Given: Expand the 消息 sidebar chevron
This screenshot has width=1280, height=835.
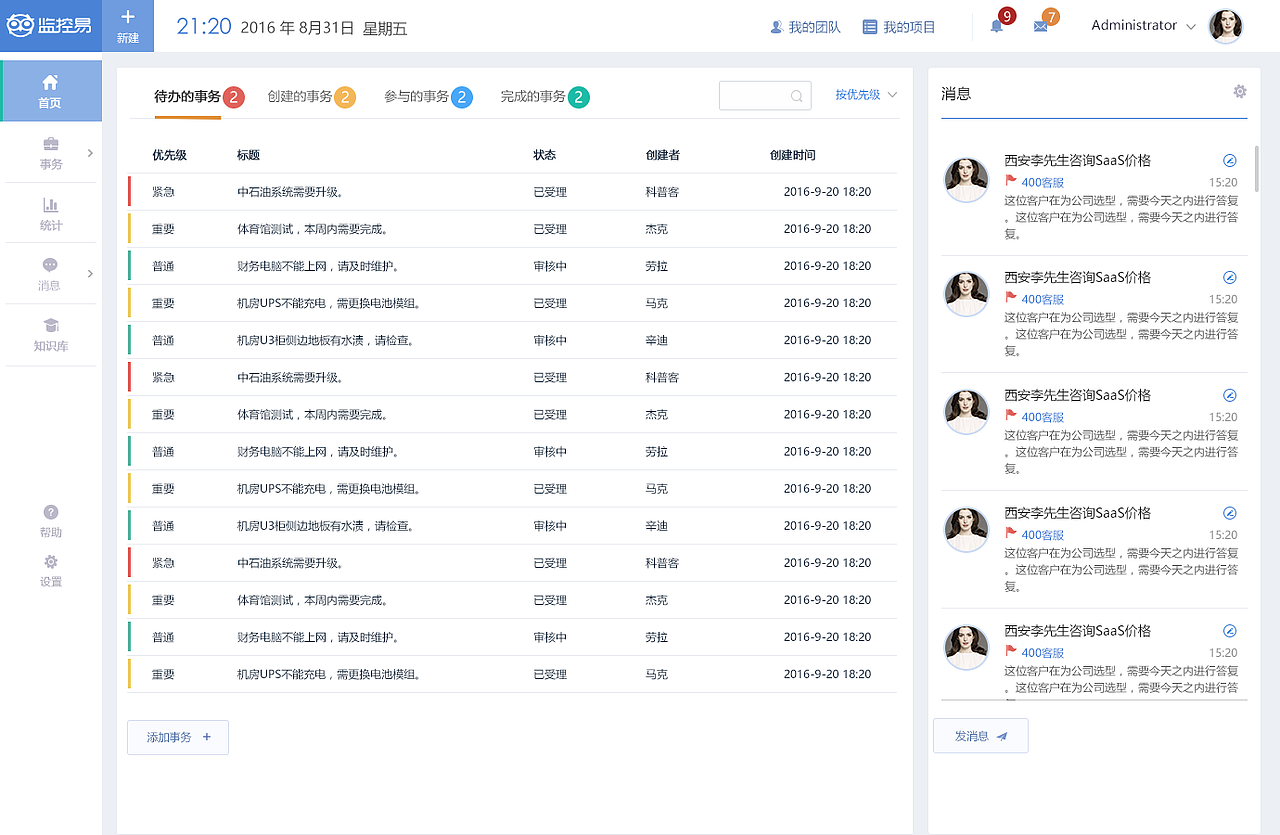Looking at the screenshot, I should point(90,274).
